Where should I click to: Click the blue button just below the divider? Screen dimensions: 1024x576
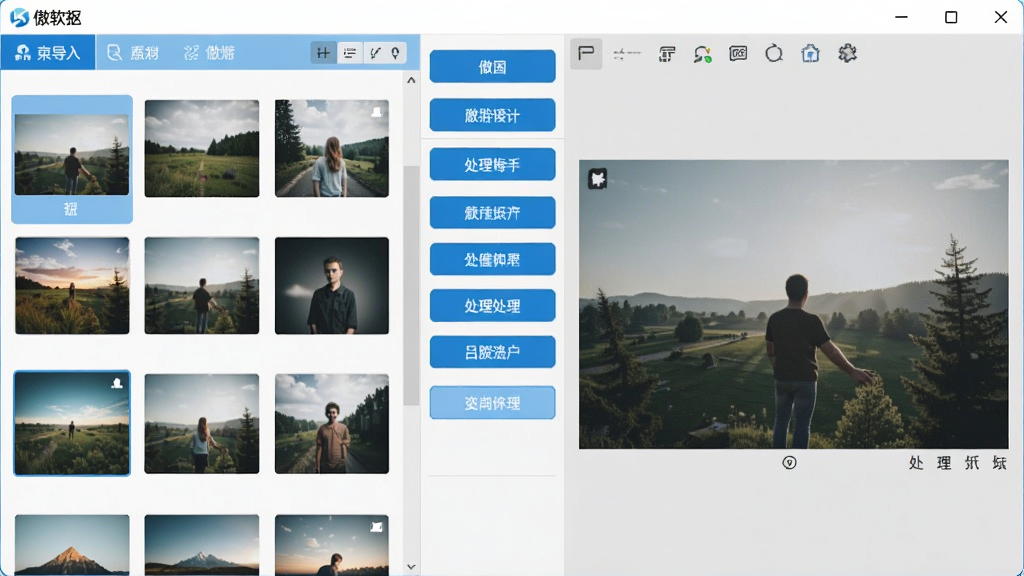pos(492,165)
